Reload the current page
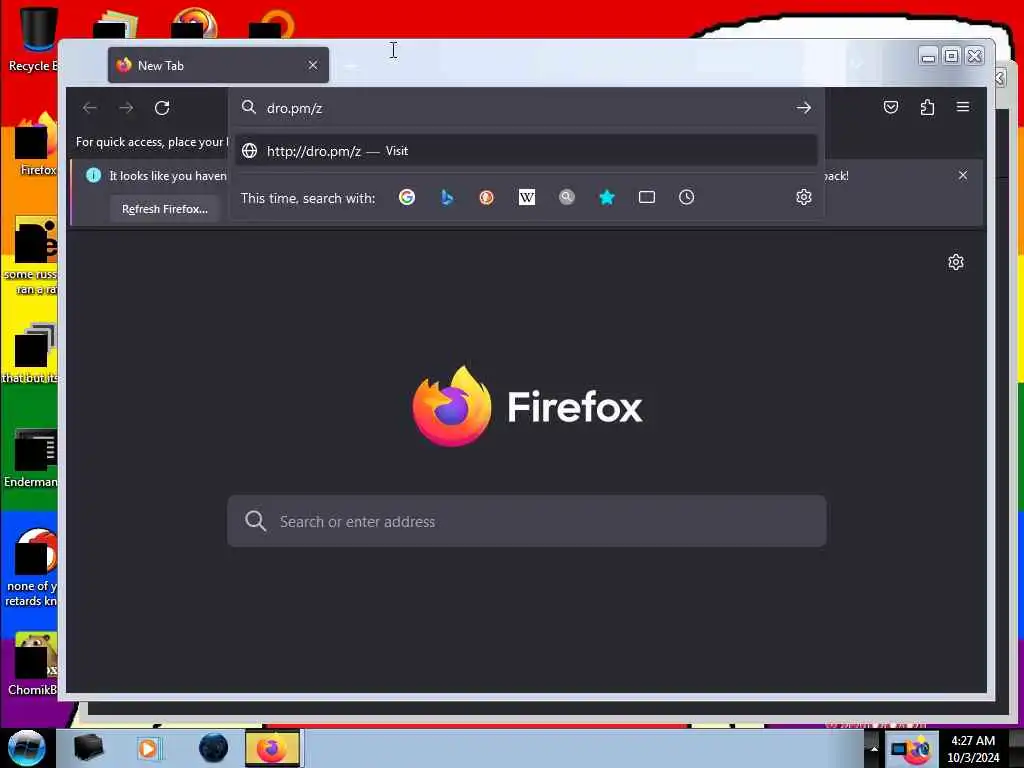Viewport: 1024px width, 768px height. [x=162, y=108]
